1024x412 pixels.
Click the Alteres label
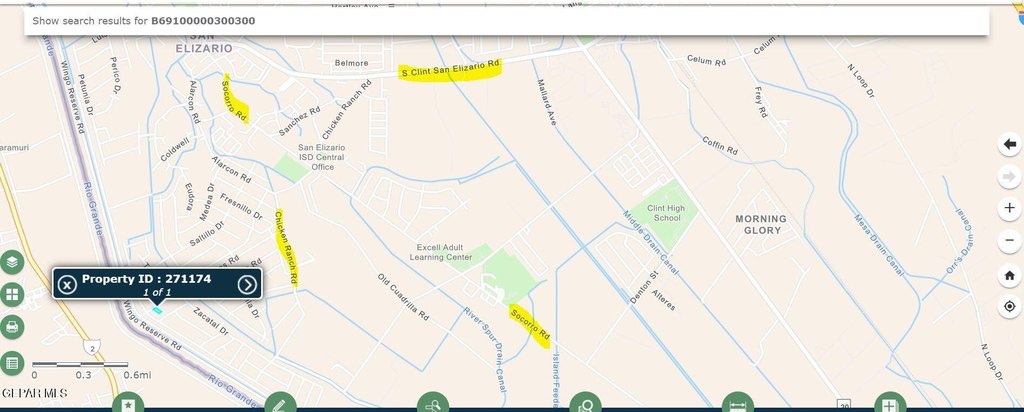(x=663, y=300)
